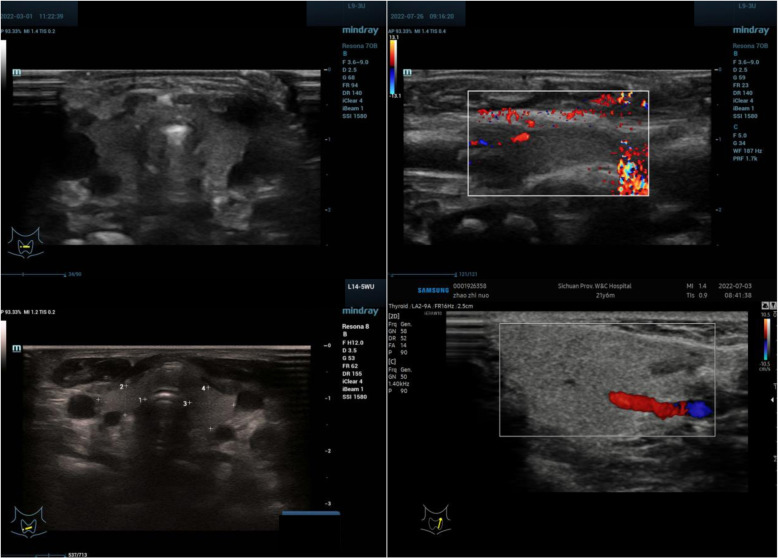Click the 'Resona 8' model label
This screenshot has height=558, width=778.
tap(355, 326)
